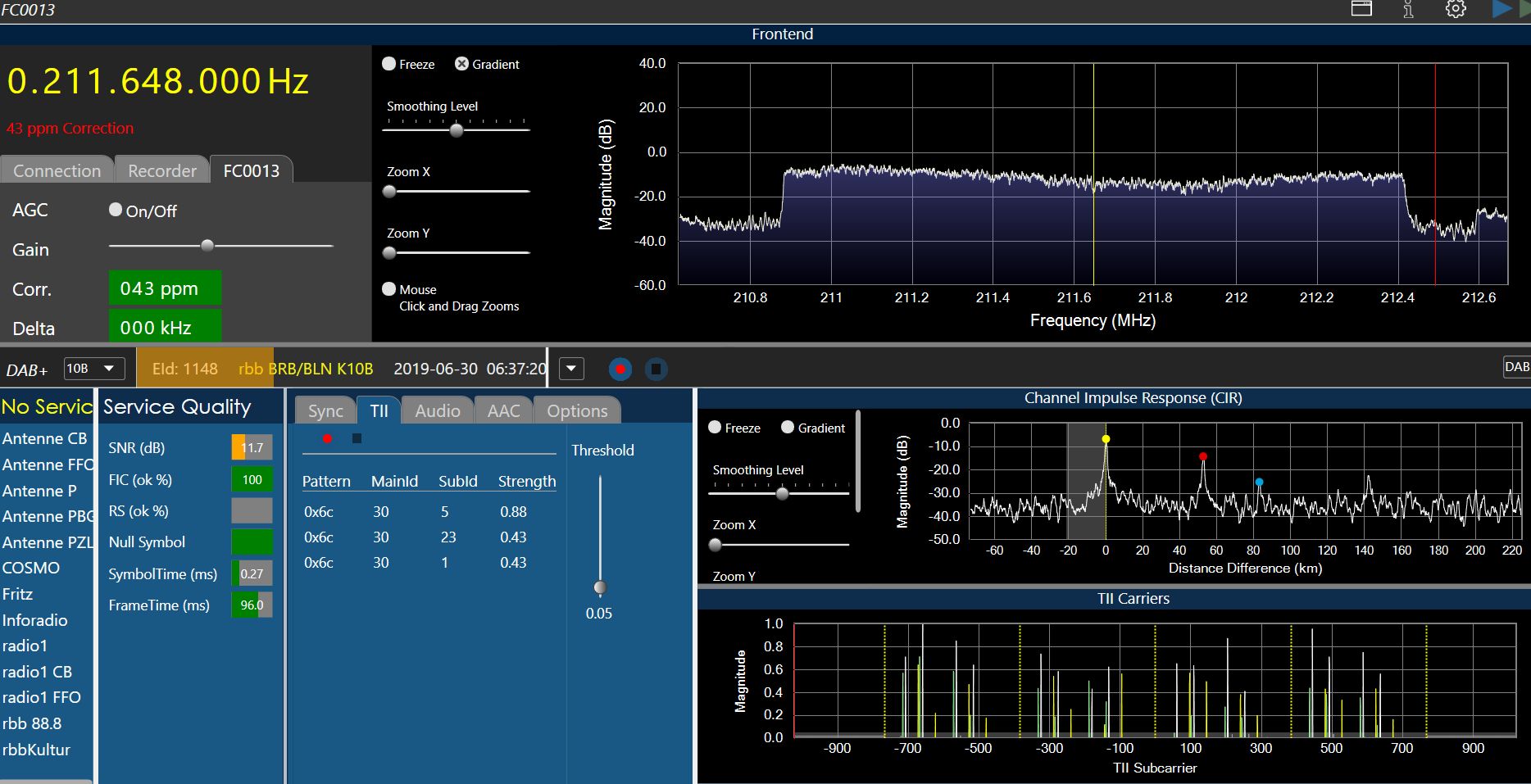
Task: Enable Gradient in Channel Impulse Response panel
Action: pos(788,427)
